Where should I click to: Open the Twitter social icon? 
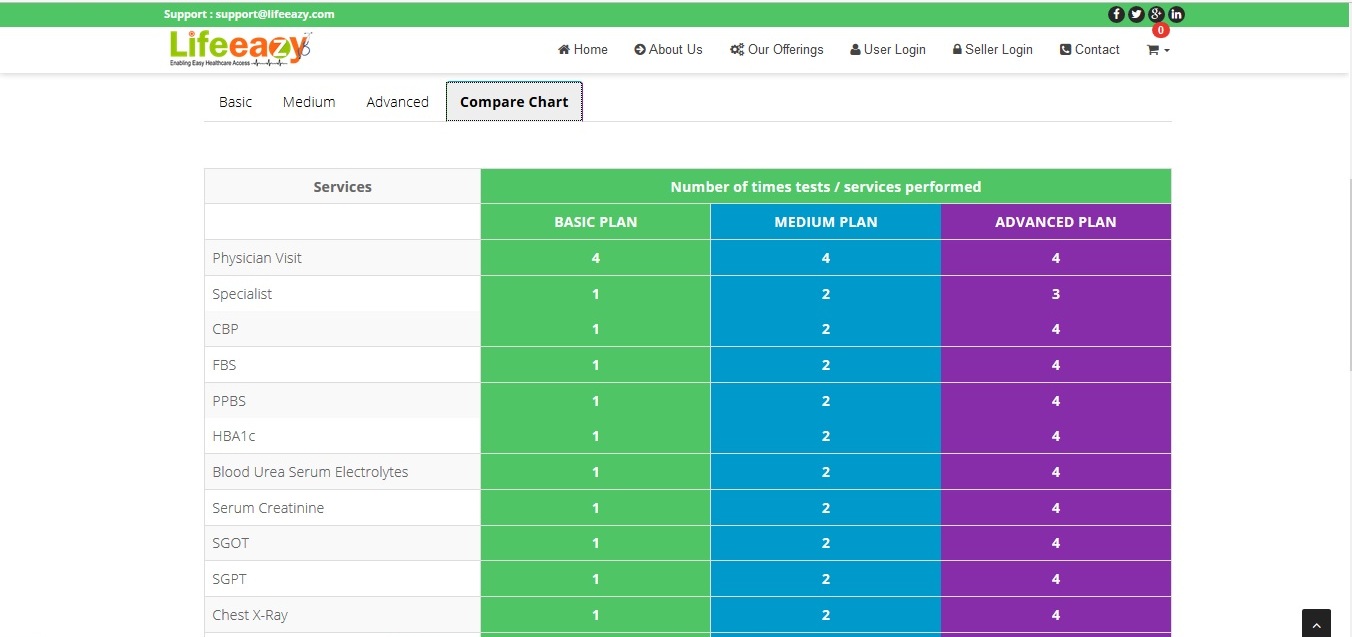(x=1136, y=14)
